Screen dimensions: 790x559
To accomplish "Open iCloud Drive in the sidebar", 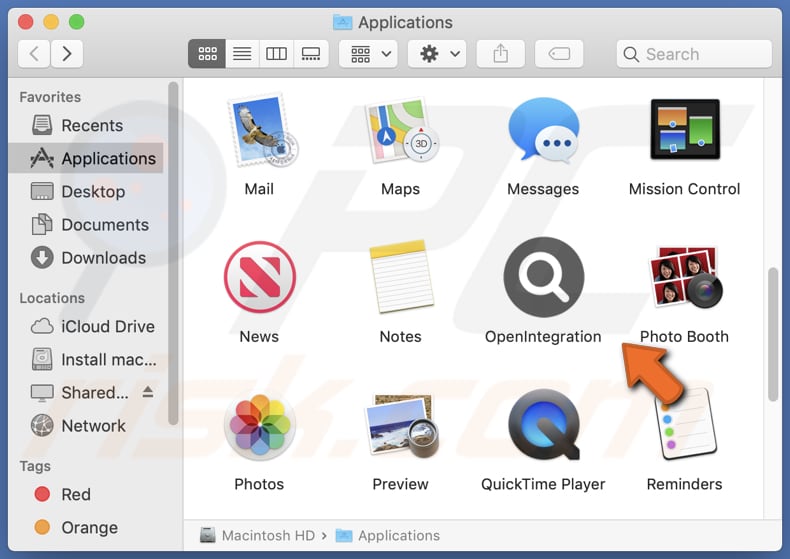I will tap(86, 326).
